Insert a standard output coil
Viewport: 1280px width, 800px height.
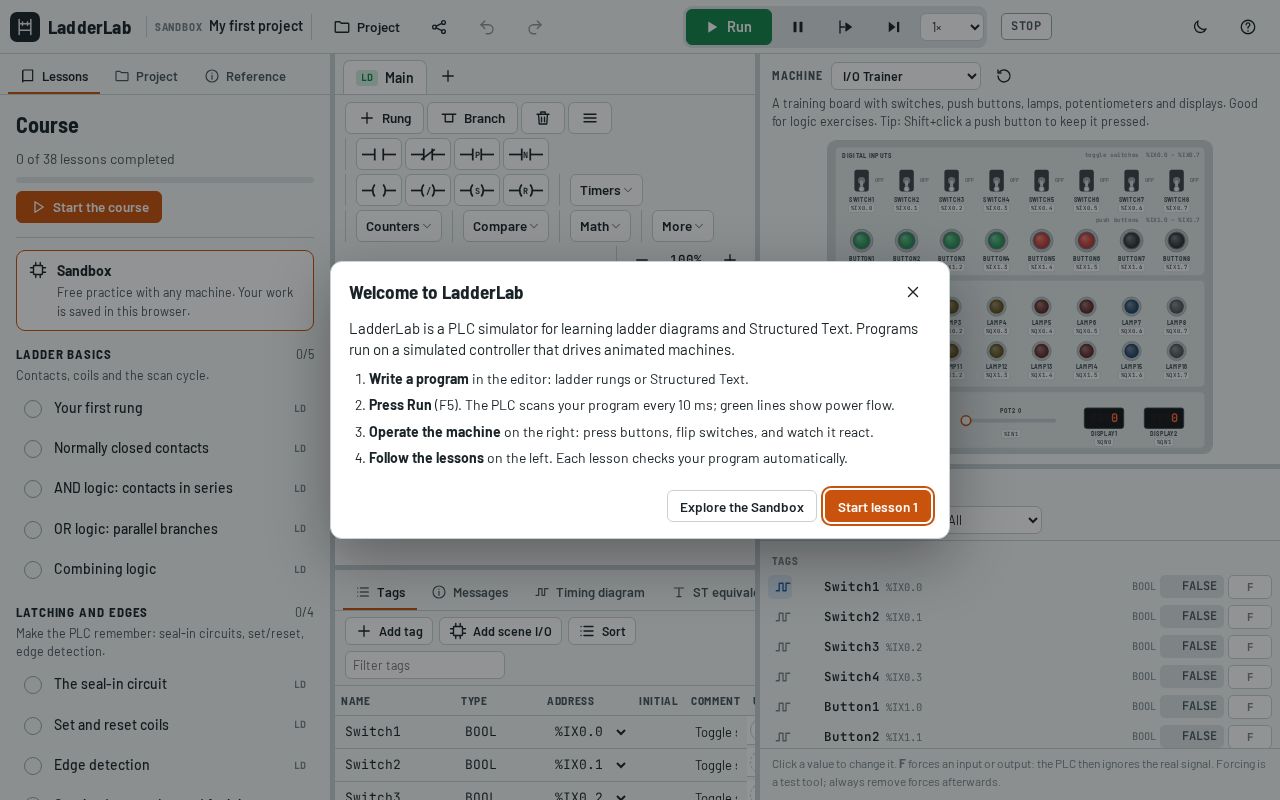pyautogui.click(x=379, y=190)
